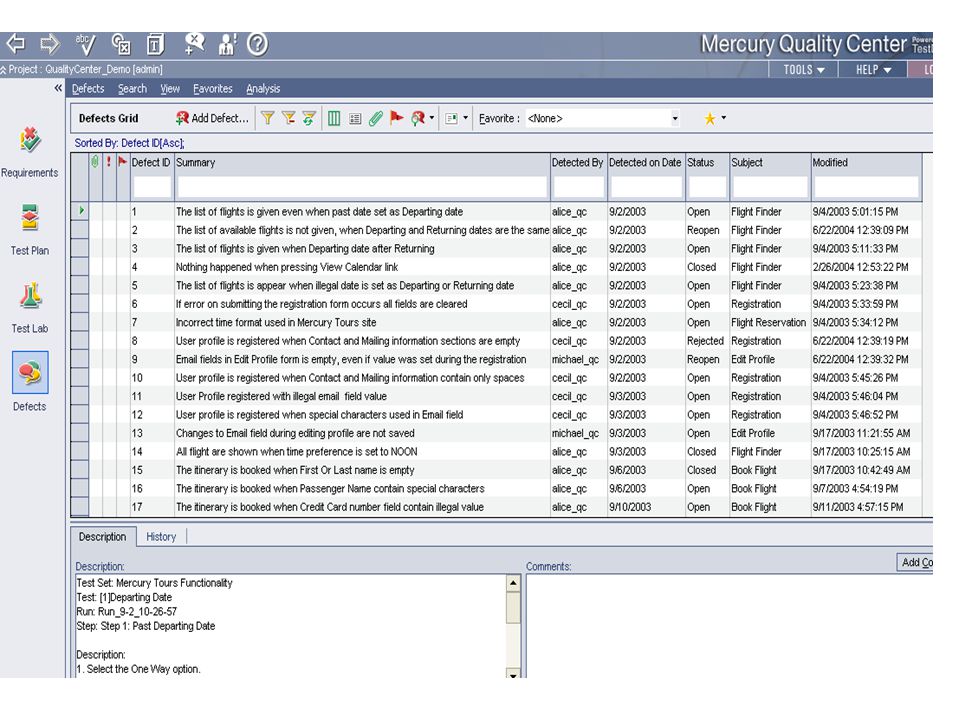This screenshot has width=960, height=720.
Task: Click '9/10/2003' detected date cell
Action: tap(630, 507)
